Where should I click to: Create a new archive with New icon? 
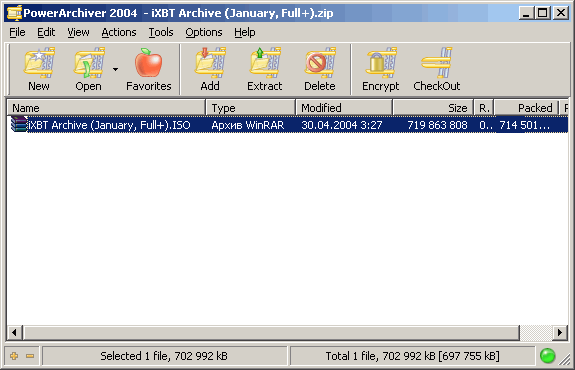click(x=39, y=69)
